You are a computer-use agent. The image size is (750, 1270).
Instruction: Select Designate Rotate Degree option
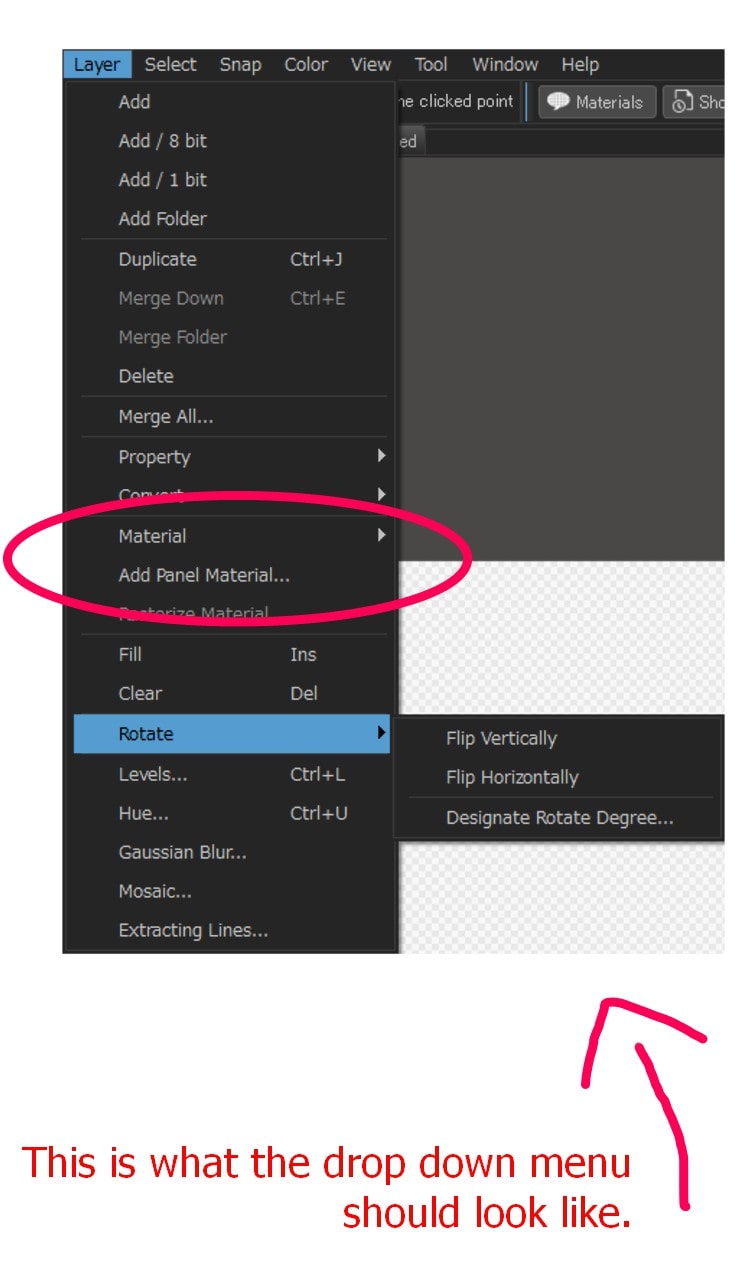click(x=559, y=818)
